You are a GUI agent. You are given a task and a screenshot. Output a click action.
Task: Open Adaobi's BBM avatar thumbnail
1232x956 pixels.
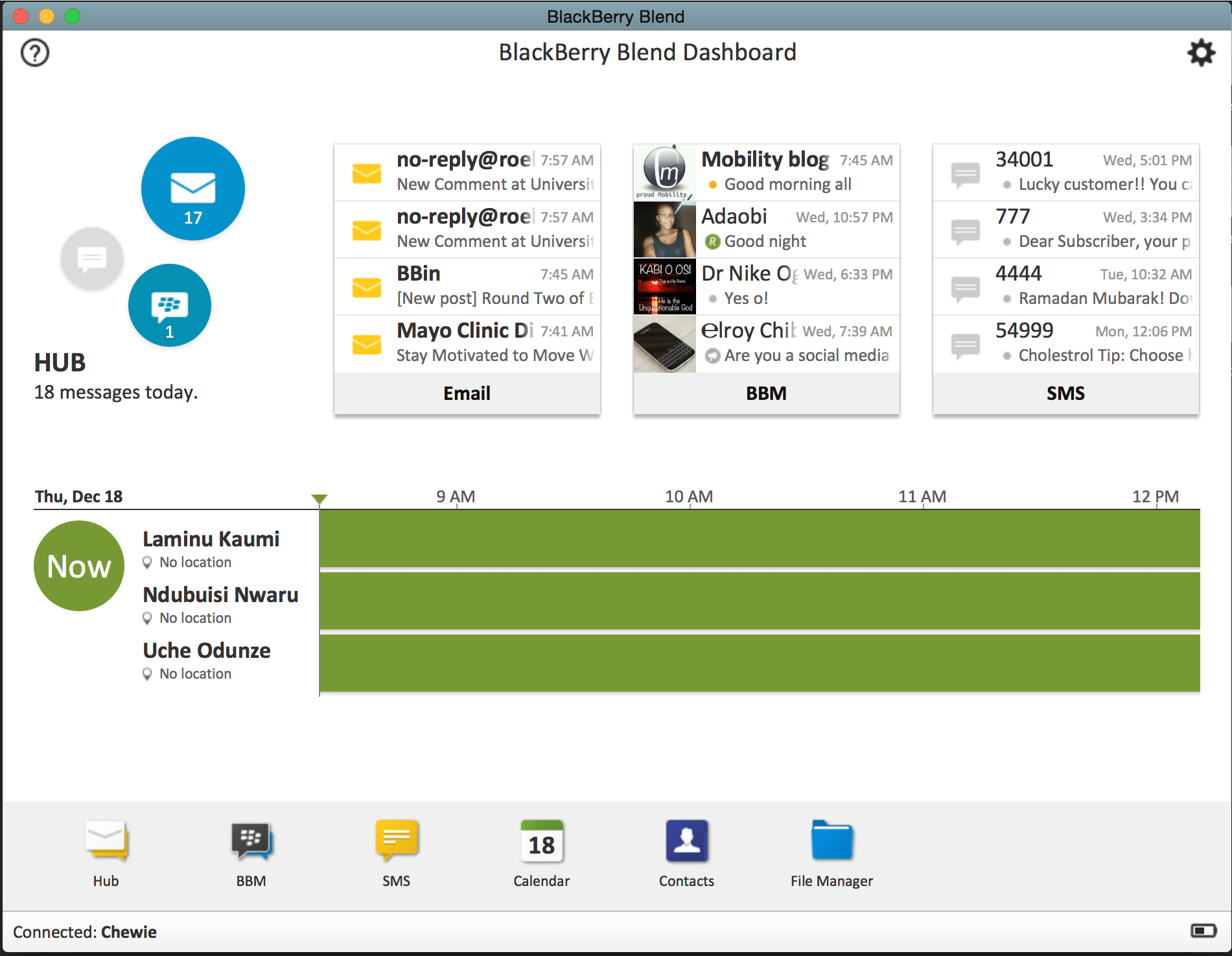pos(665,229)
